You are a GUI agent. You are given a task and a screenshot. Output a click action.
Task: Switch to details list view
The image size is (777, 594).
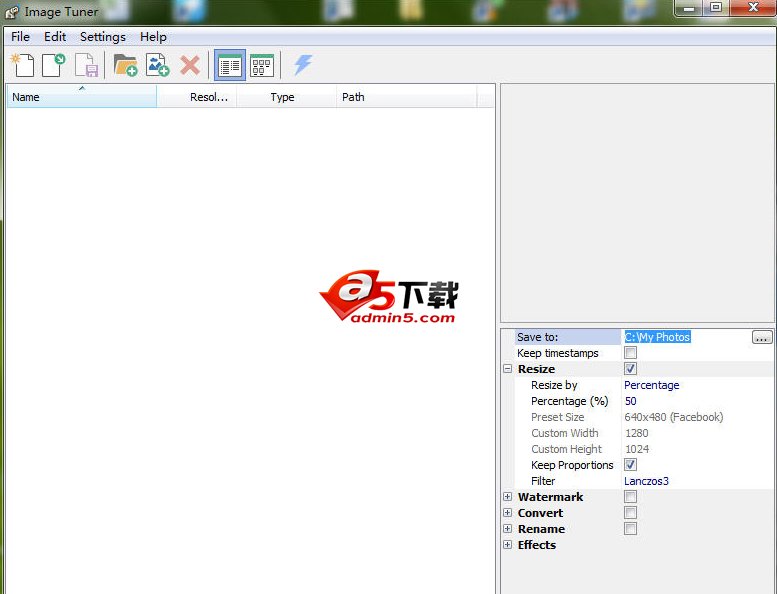(x=229, y=66)
